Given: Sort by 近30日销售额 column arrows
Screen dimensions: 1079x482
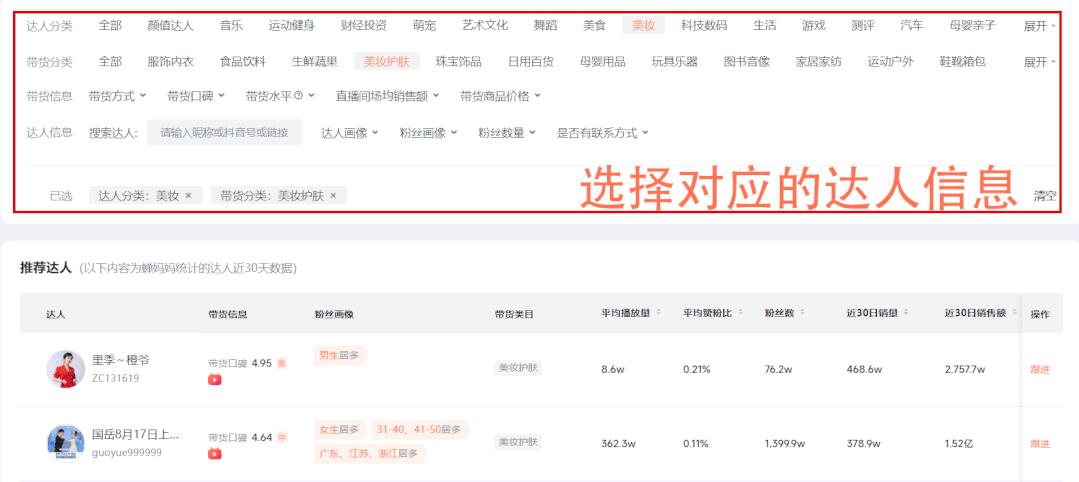Looking at the screenshot, I should click(x=1011, y=314).
